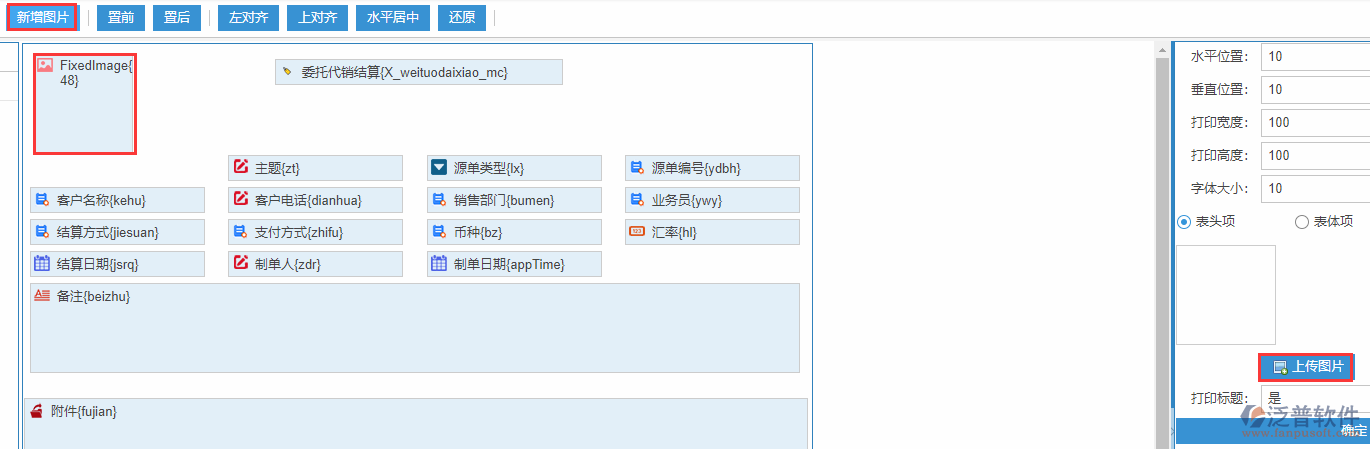1370x449 pixels.
Task: Click the edit icon of 制单人{zdr}
Action: tap(240, 263)
